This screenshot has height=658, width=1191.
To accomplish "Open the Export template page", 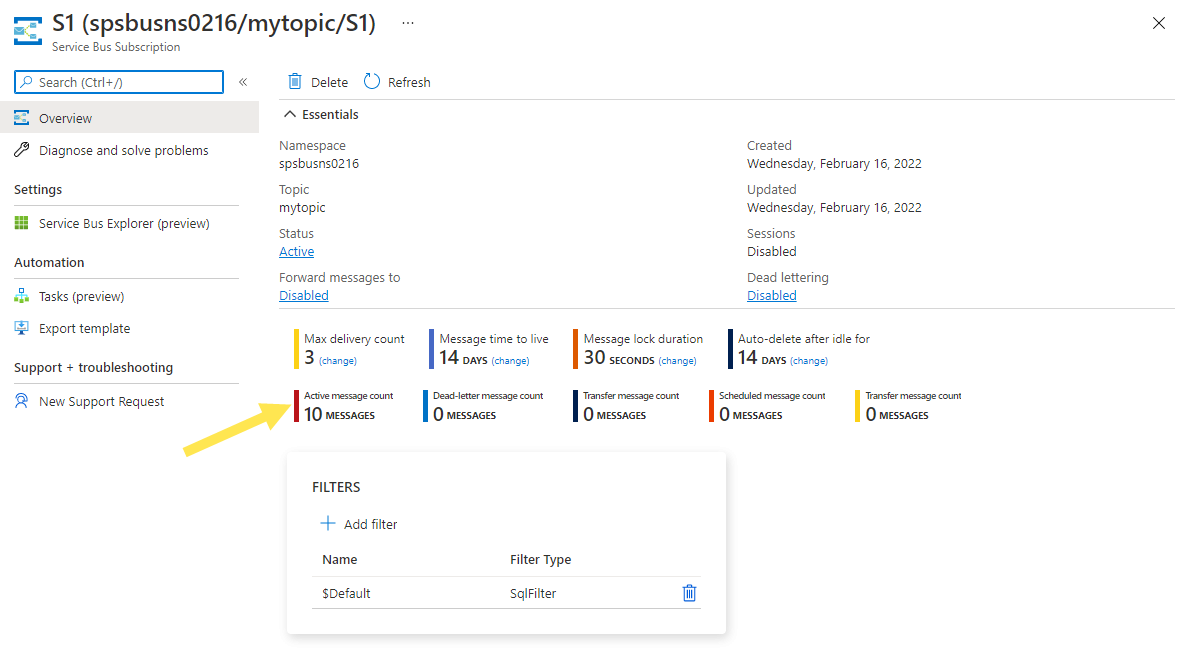I will tap(85, 328).
